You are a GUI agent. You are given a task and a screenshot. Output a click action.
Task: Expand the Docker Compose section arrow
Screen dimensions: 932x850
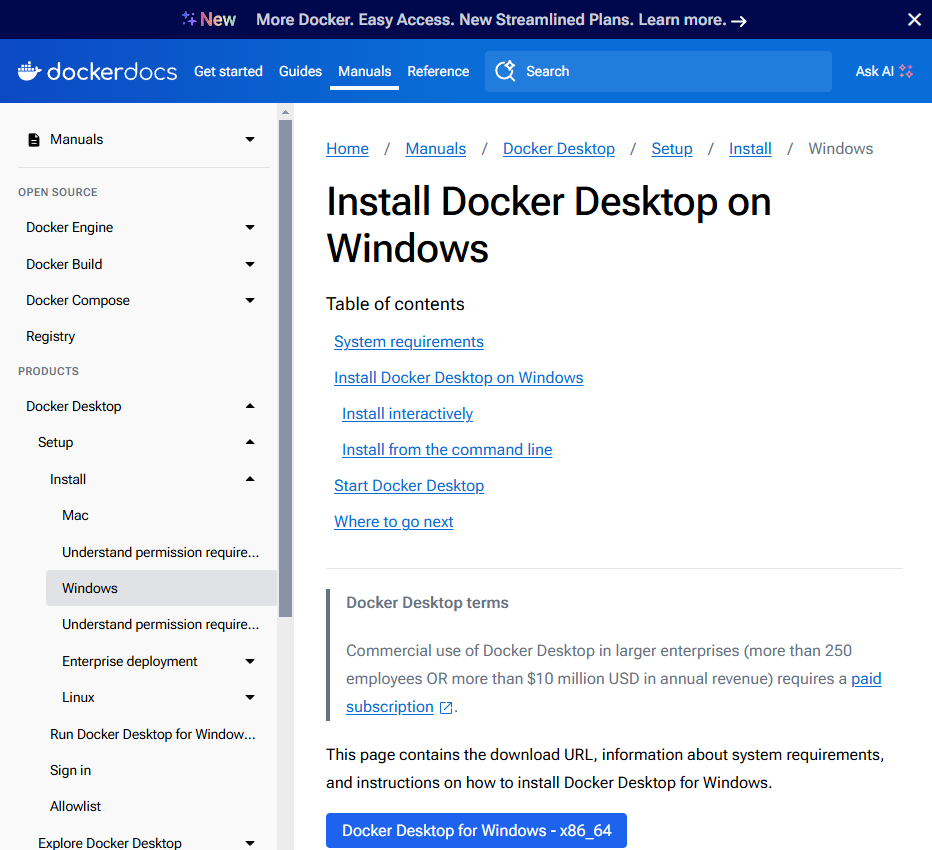pos(250,300)
